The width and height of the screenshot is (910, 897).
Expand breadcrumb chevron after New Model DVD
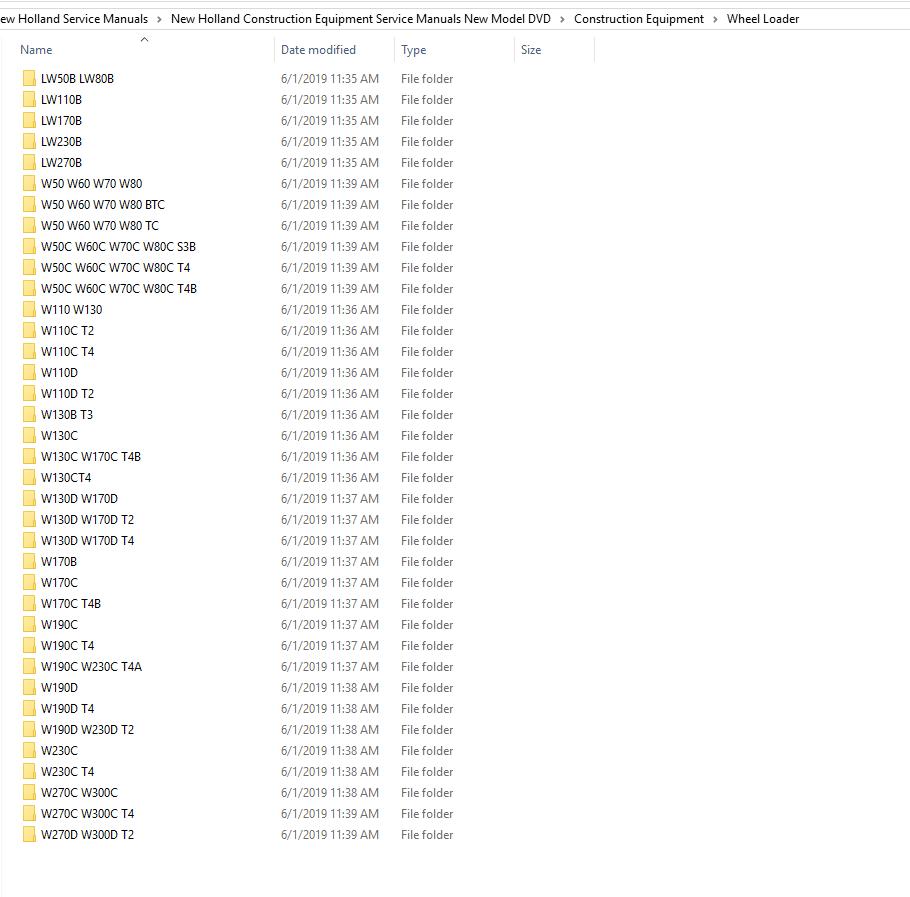[562, 19]
